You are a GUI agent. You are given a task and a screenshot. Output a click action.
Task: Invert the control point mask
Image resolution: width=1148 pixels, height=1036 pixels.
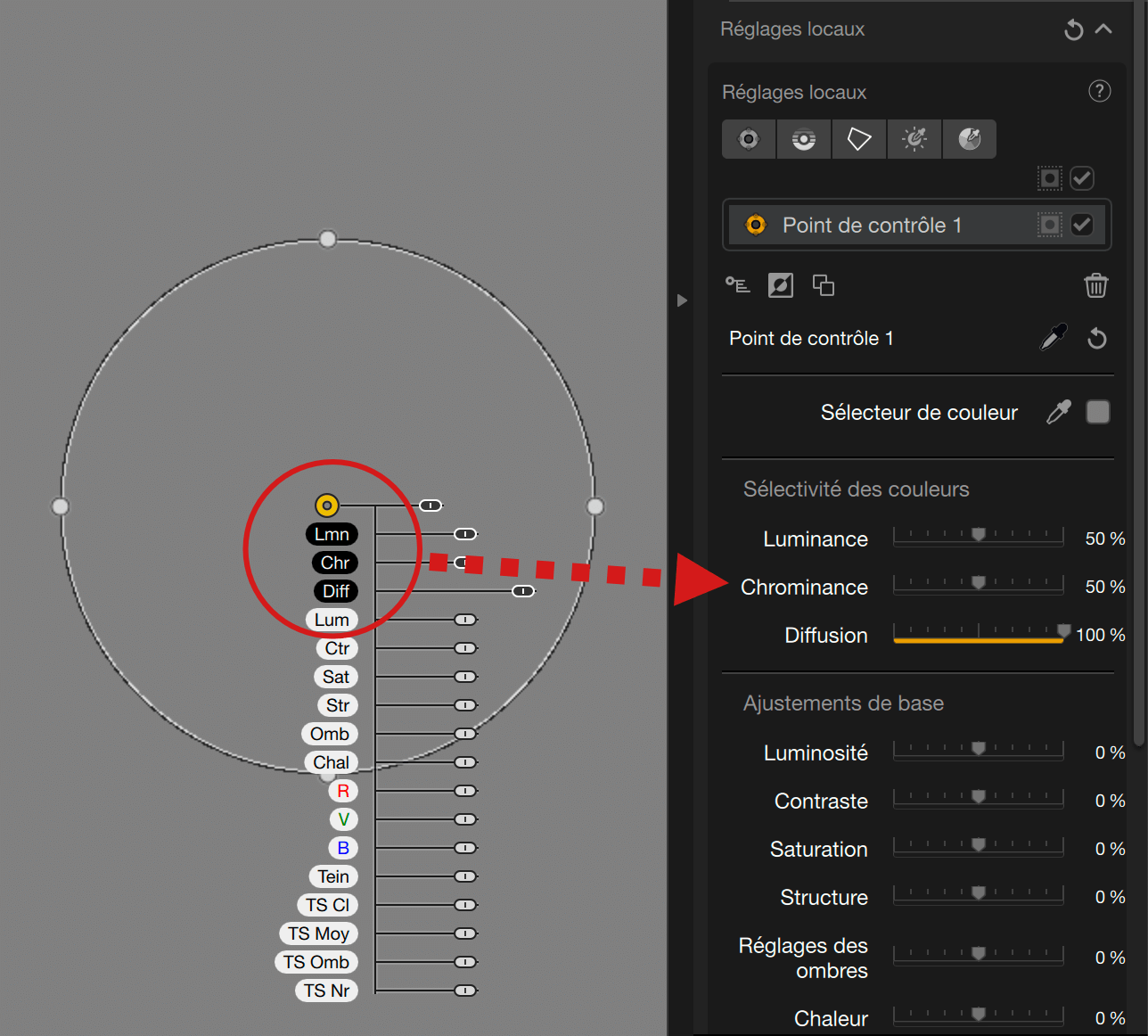pos(781,285)
